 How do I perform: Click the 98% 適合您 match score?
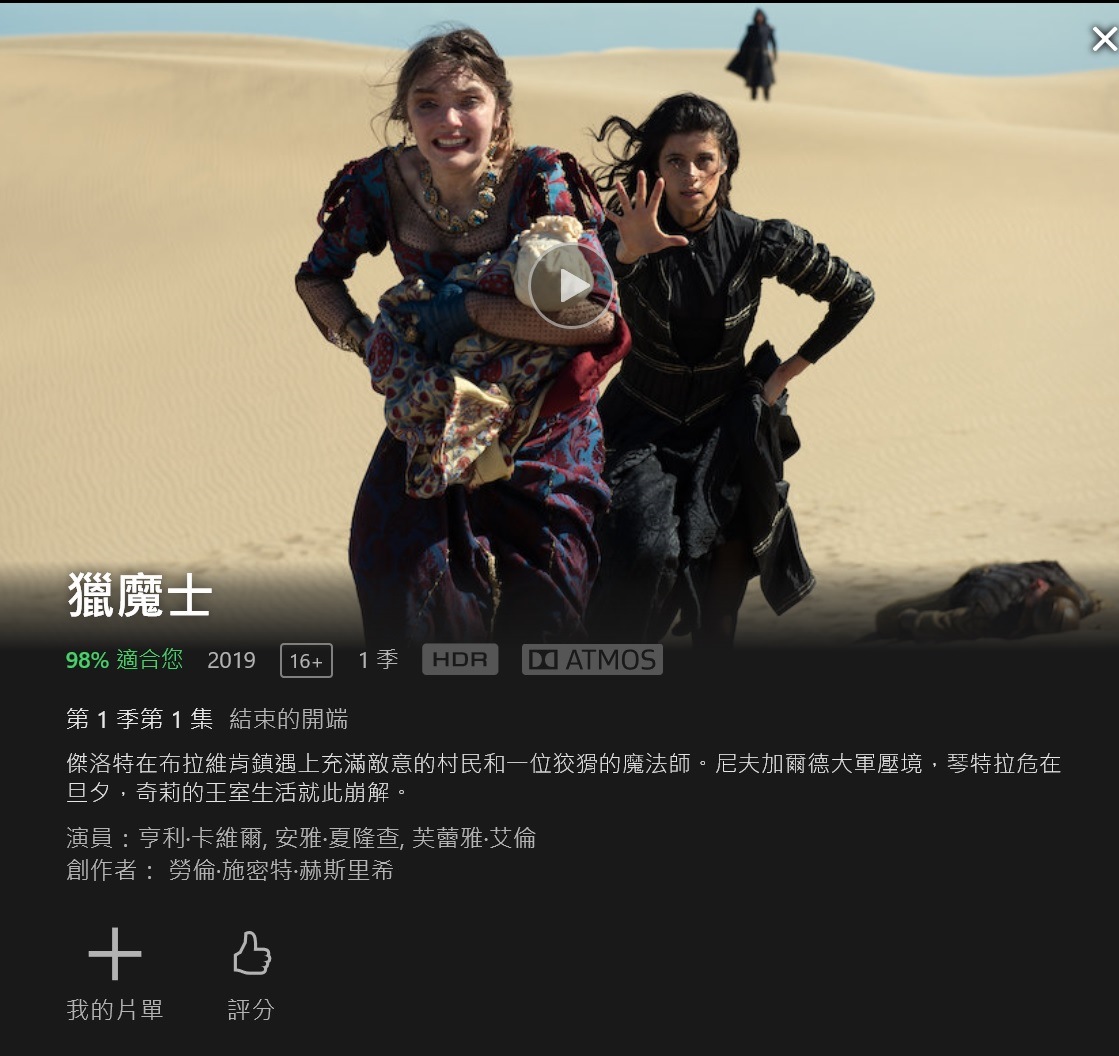[x=124, y=659]
